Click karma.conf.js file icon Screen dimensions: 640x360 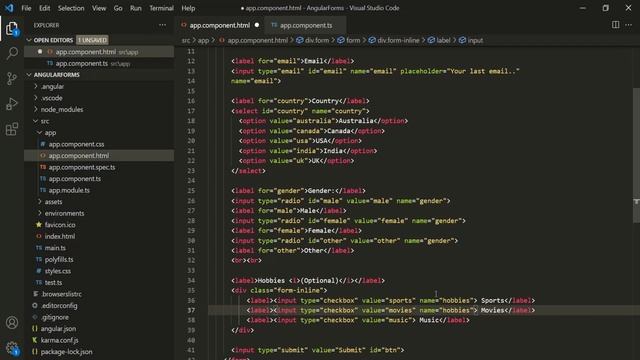click(x=35, y=340)
